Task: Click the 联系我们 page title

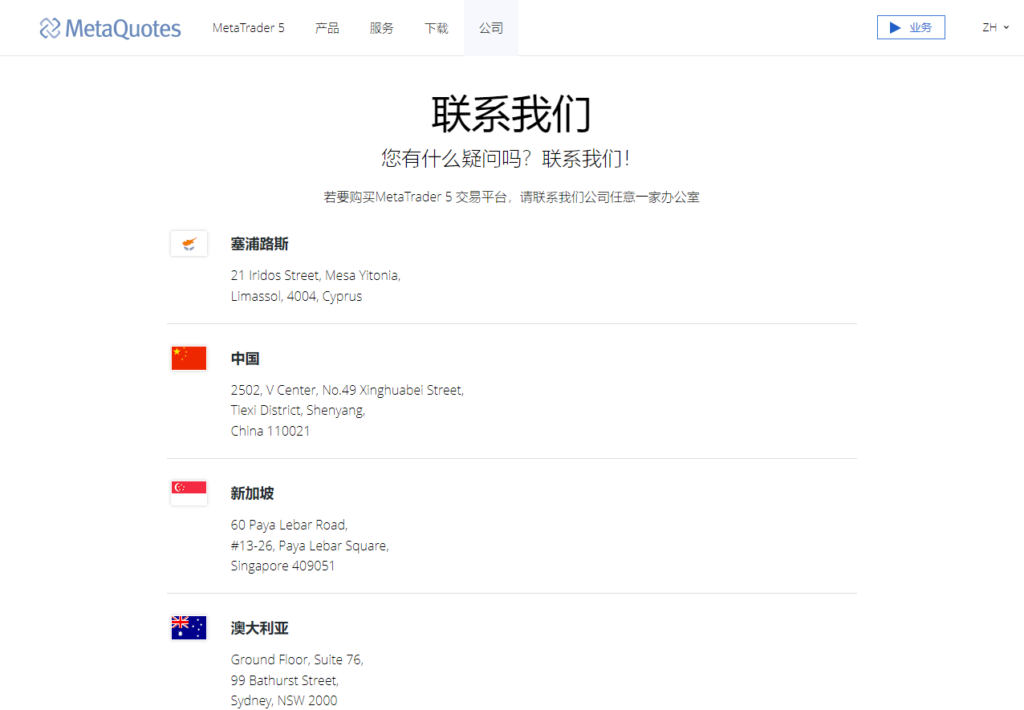Action: click(511, 114)
